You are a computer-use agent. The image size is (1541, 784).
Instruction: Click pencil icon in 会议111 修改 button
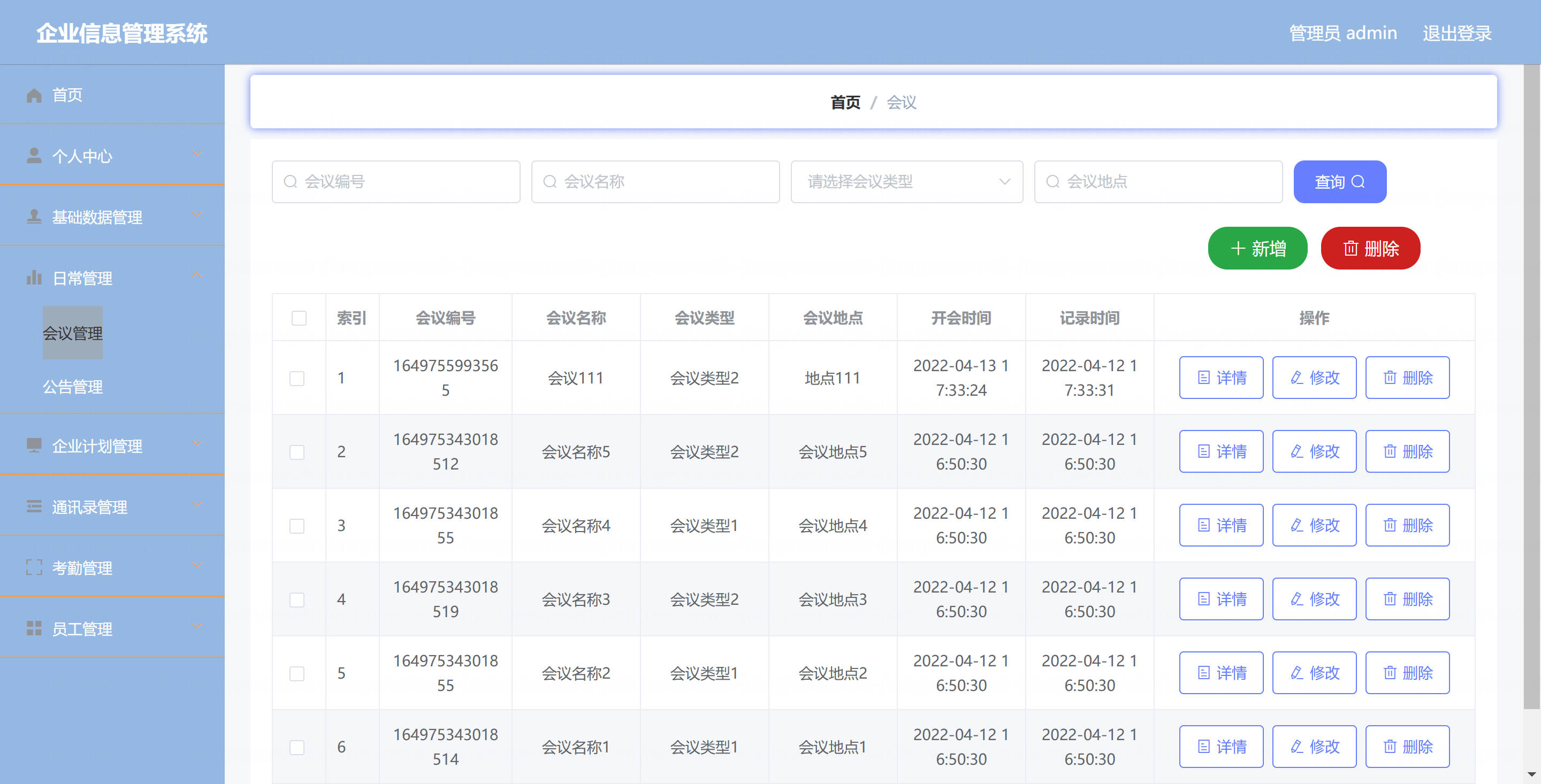pos(1297,378)
